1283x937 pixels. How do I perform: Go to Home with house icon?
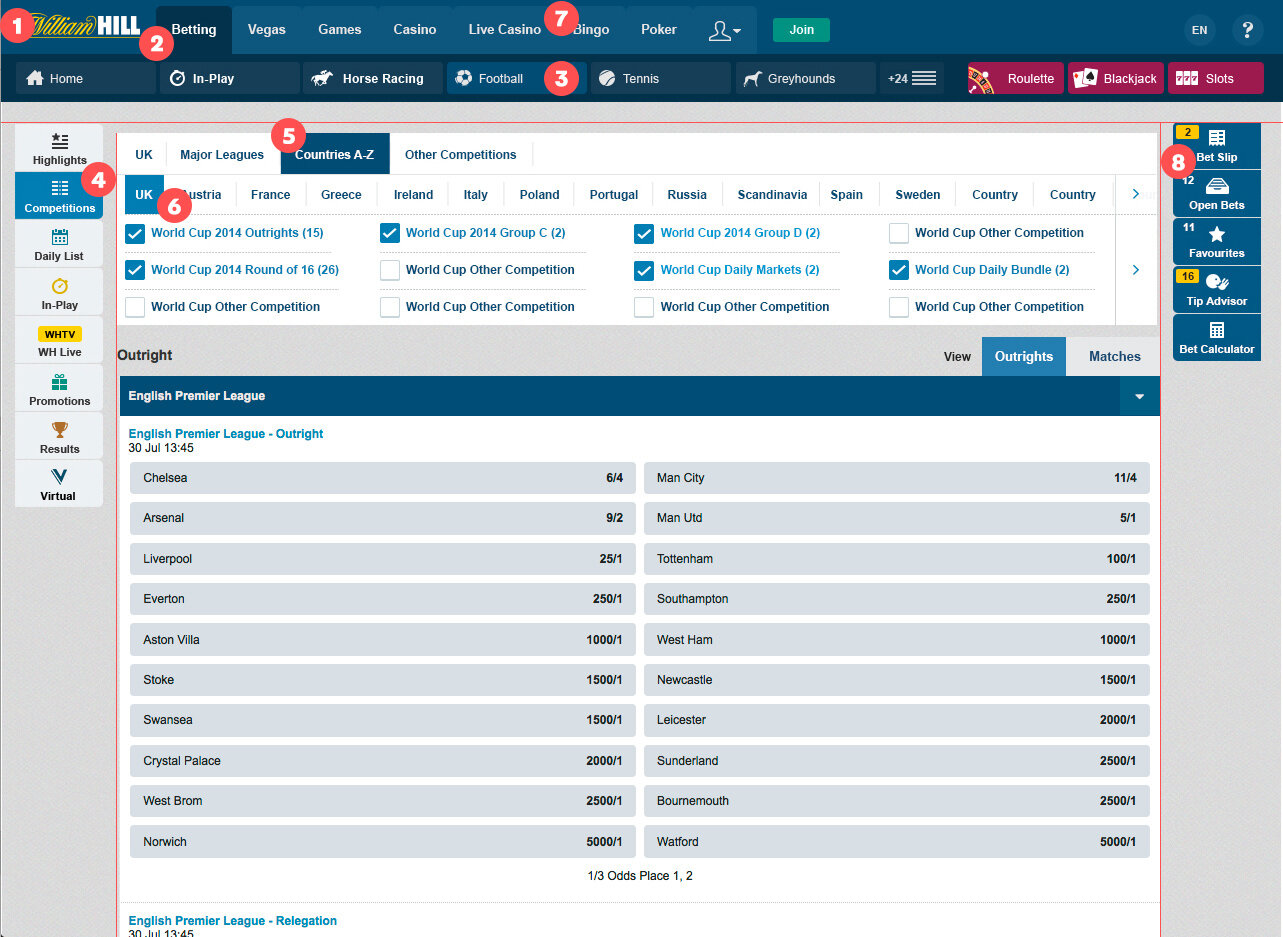click(x=85, y=78)
